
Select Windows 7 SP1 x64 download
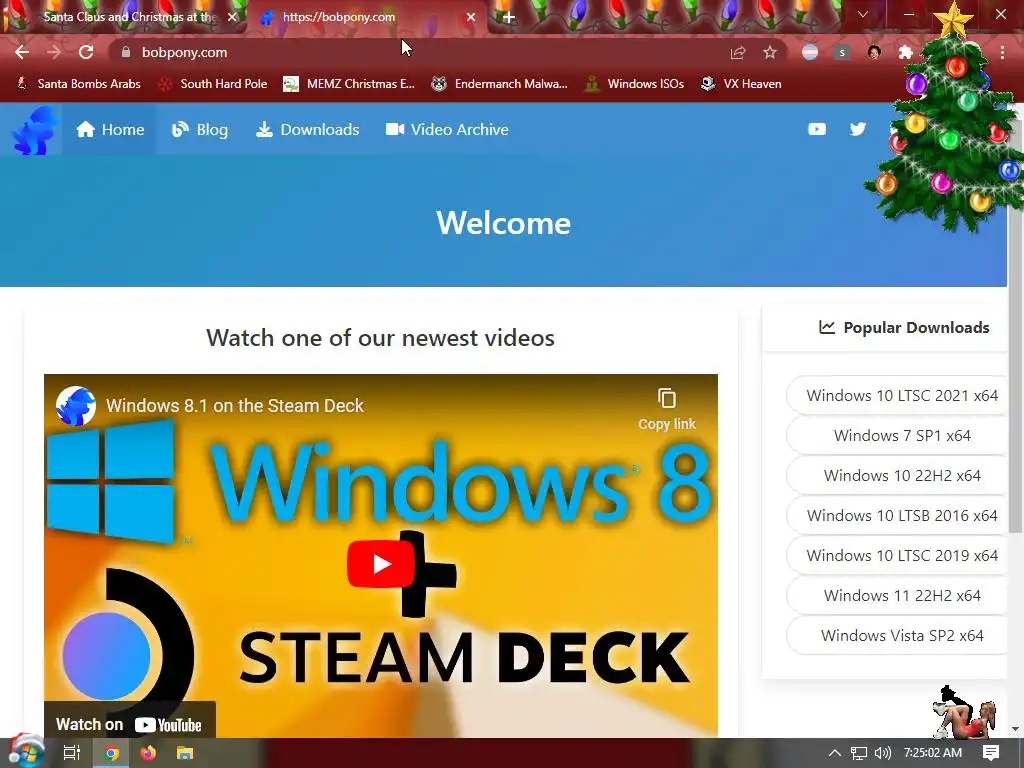(x=897, y=435)
